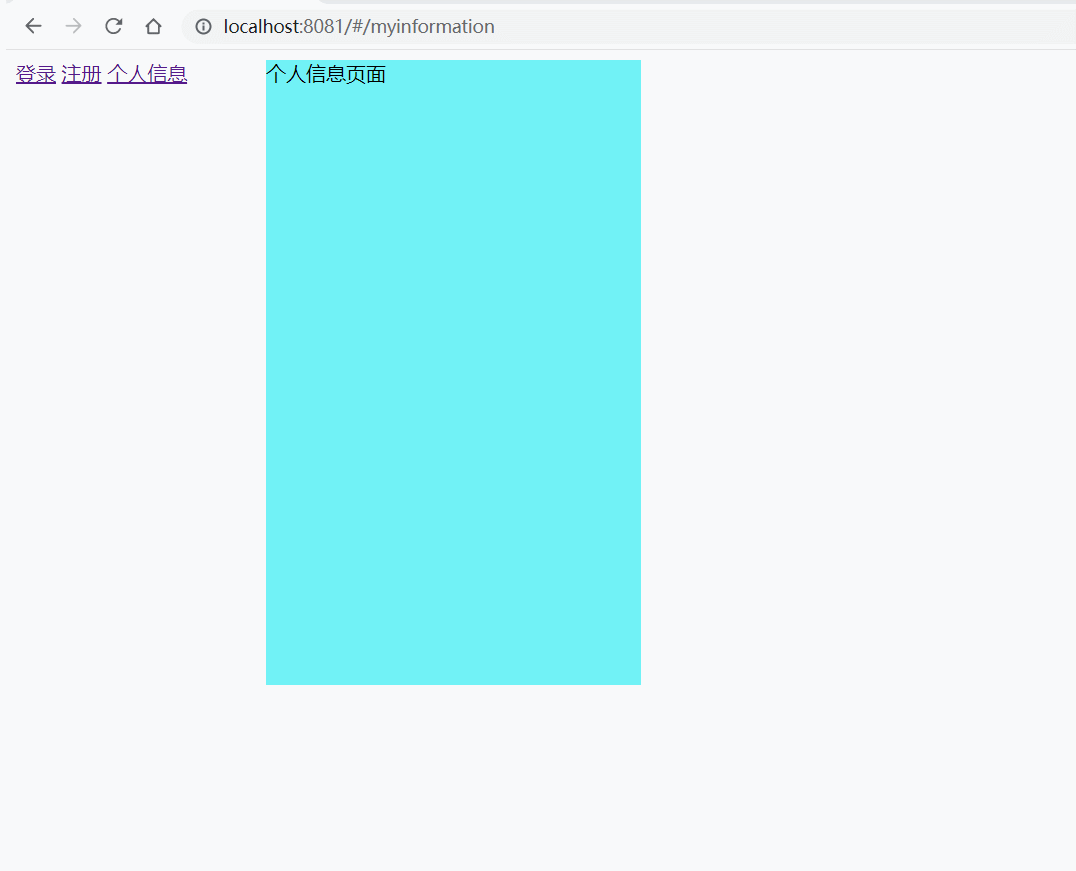Select the 个人信息页面 text in cyan panel

coord(326,74)
